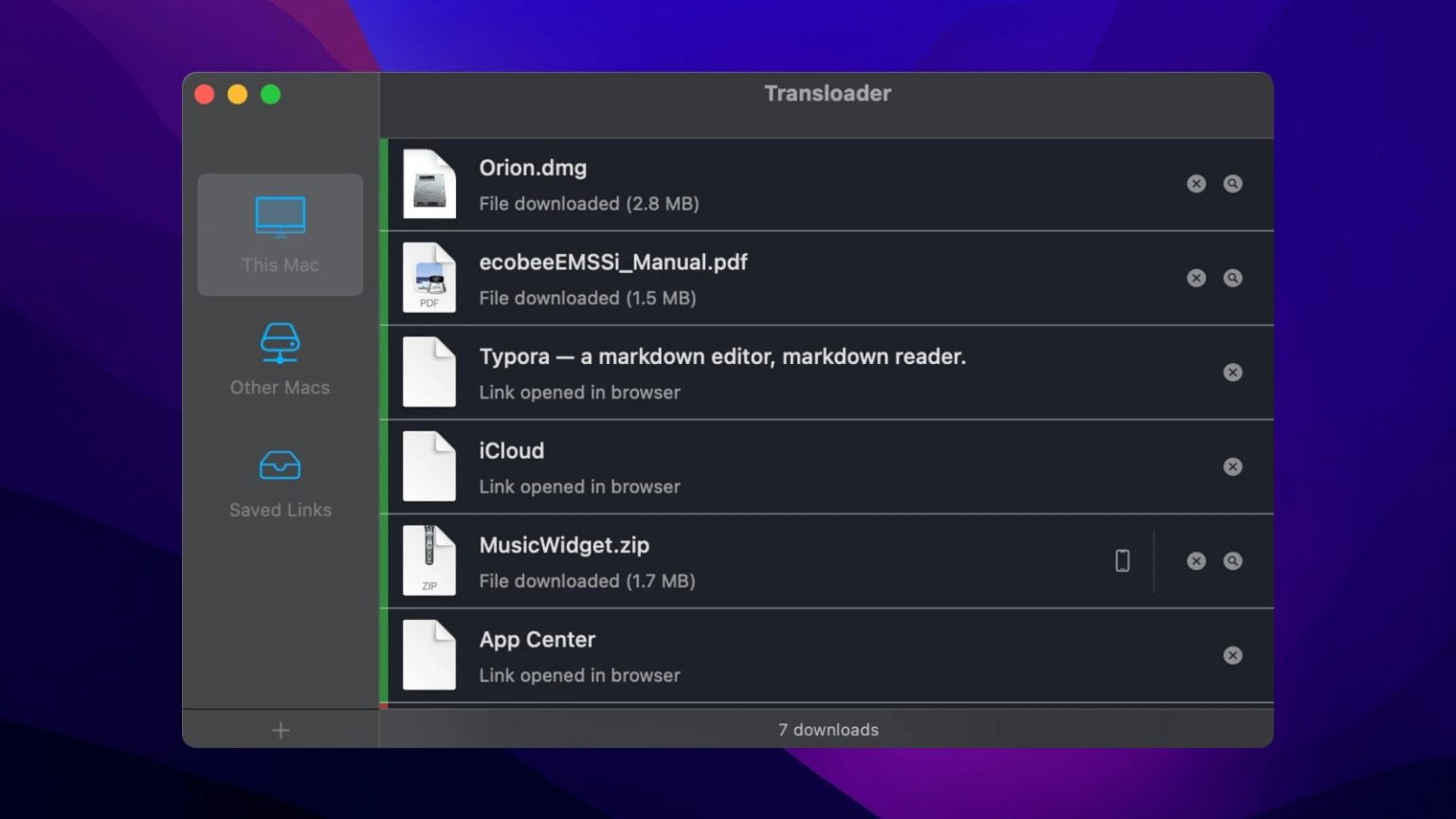Image resolution: width=1456 pixels, height=819 pixels.
Task: Remove the App Center entry
Action: click(1232, 655)
